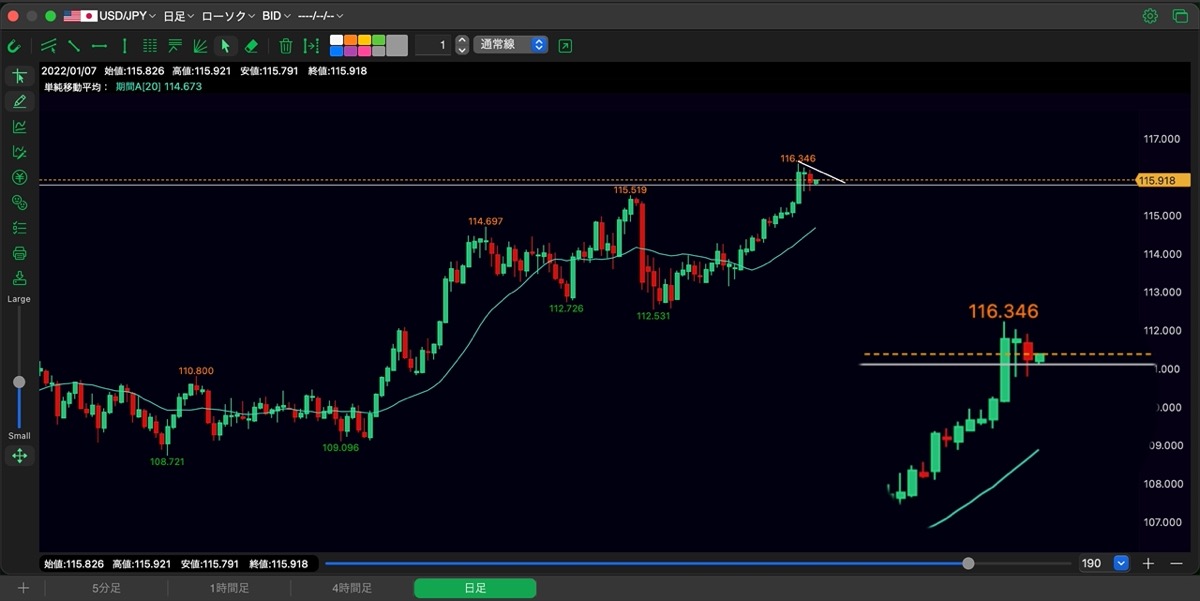Zoom in with the plus button
Screen dimensions: 1200x601
pyautogui.click(x=1149, y=564)
